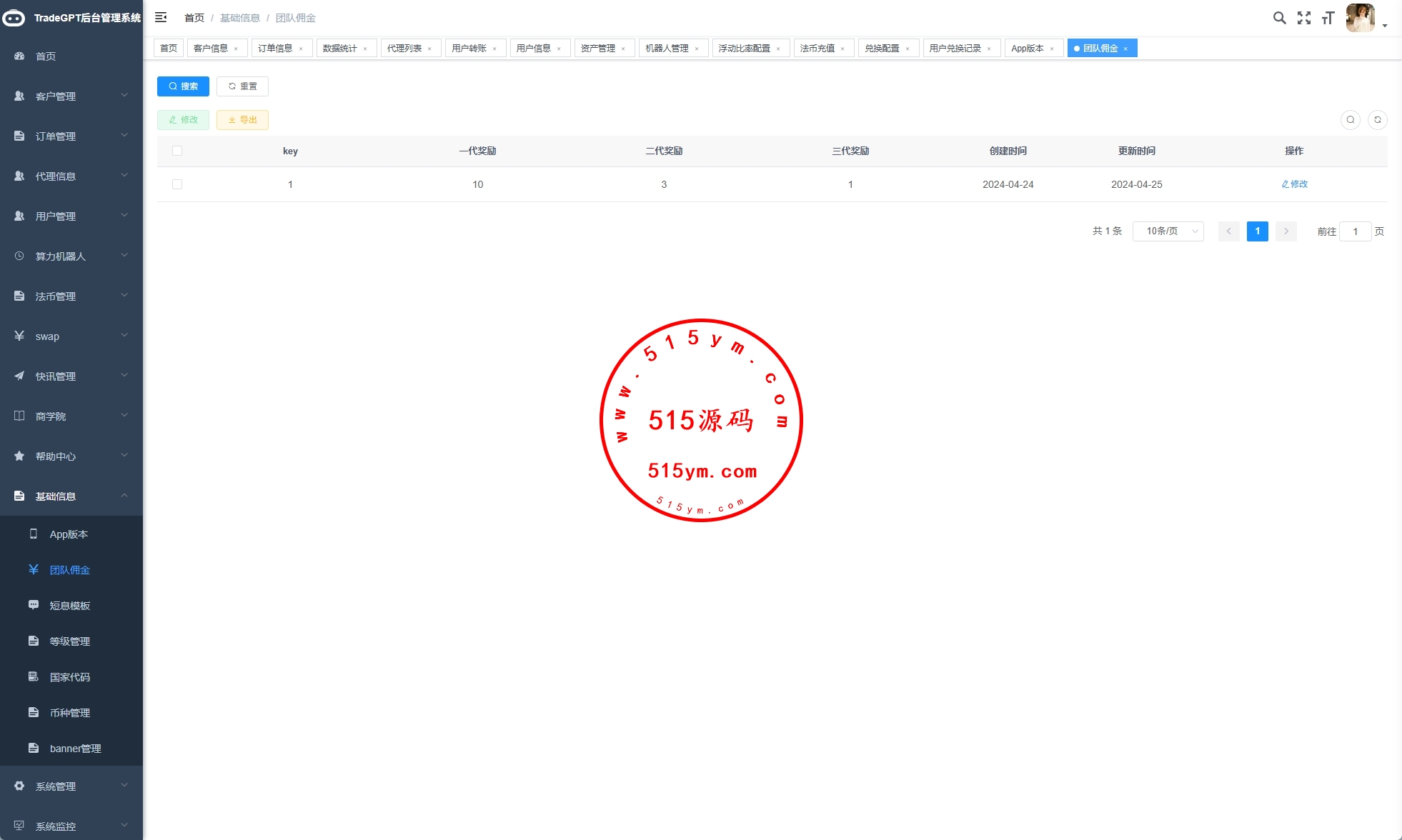The height and width of the screenshot is (840, 1402).
Task: Close the App版本 tab
Action: [1052, 49]
